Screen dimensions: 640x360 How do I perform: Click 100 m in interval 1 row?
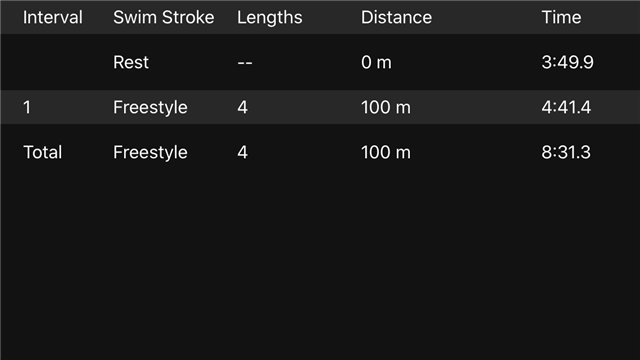pyautogui.click(x=386, y=107)
